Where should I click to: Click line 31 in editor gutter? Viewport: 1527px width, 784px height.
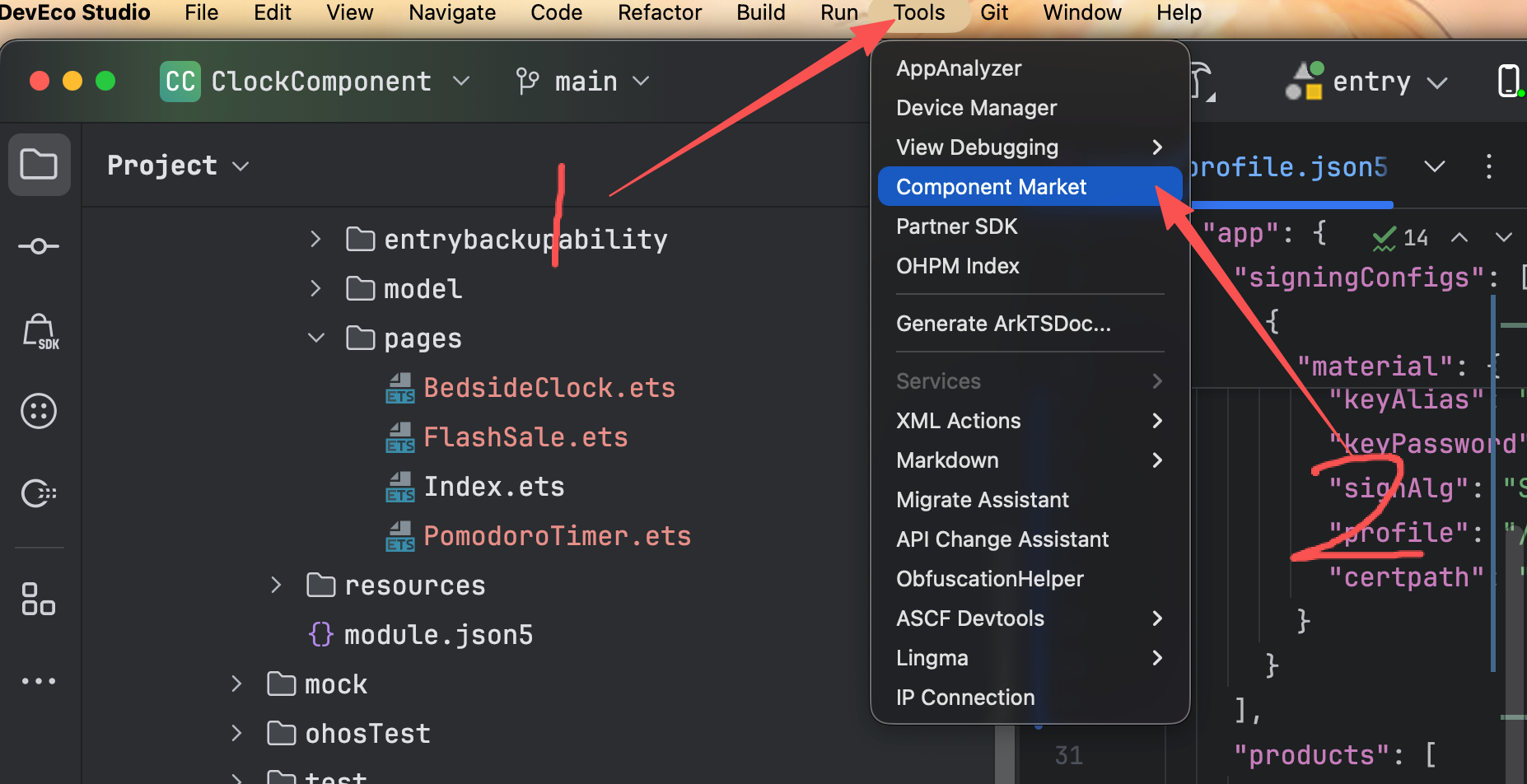1069,755
